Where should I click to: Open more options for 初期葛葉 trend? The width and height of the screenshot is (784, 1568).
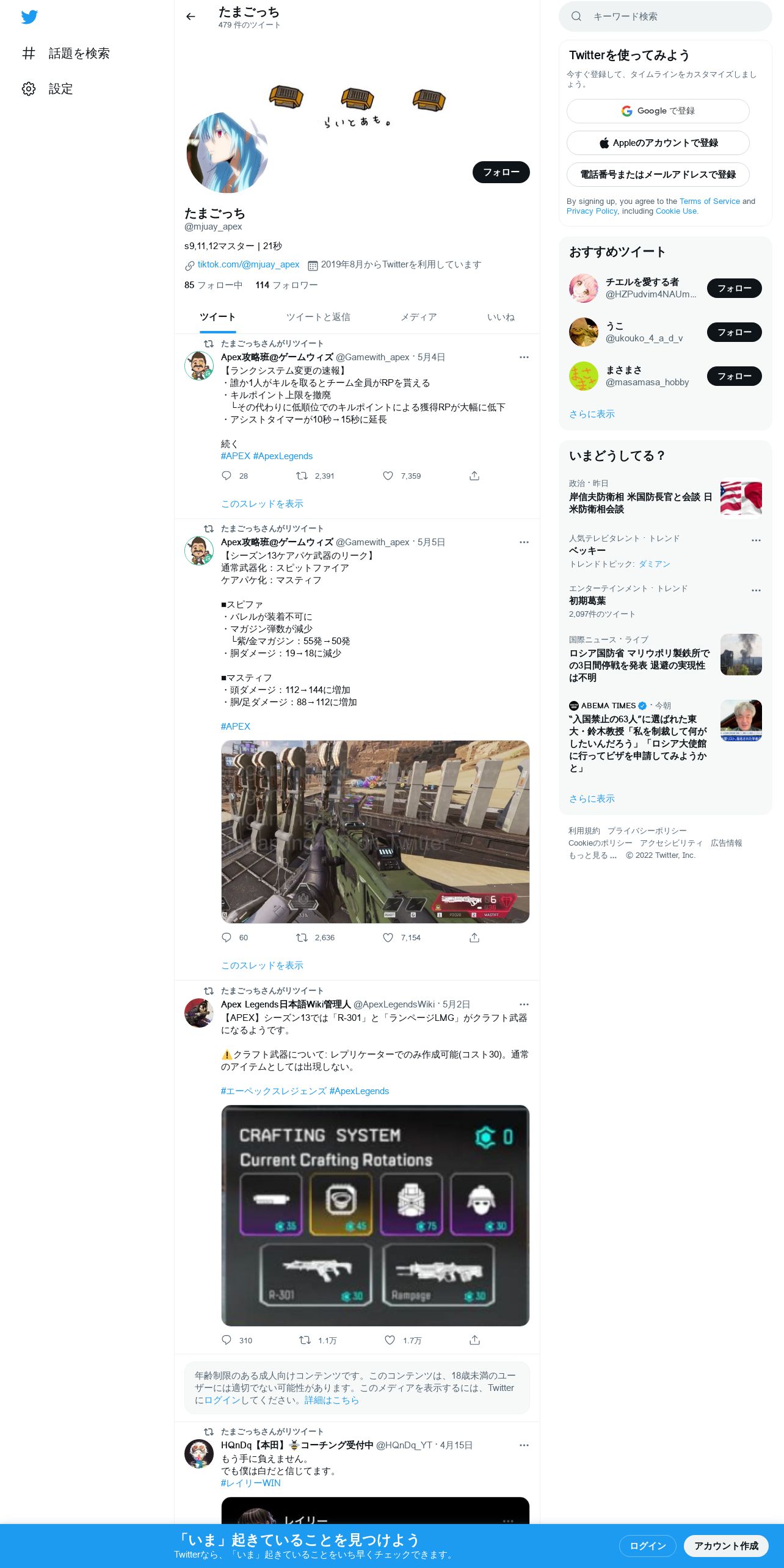click(756, 590)
